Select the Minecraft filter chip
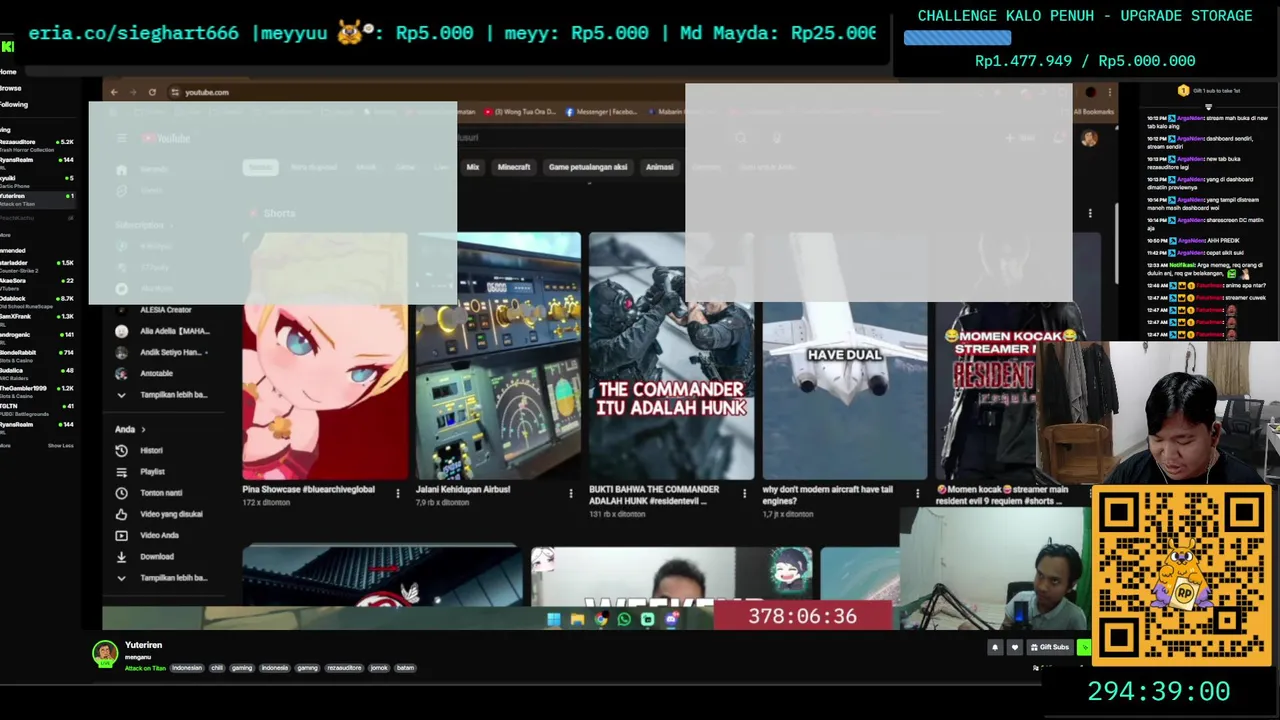 click(x=514, y=167)
